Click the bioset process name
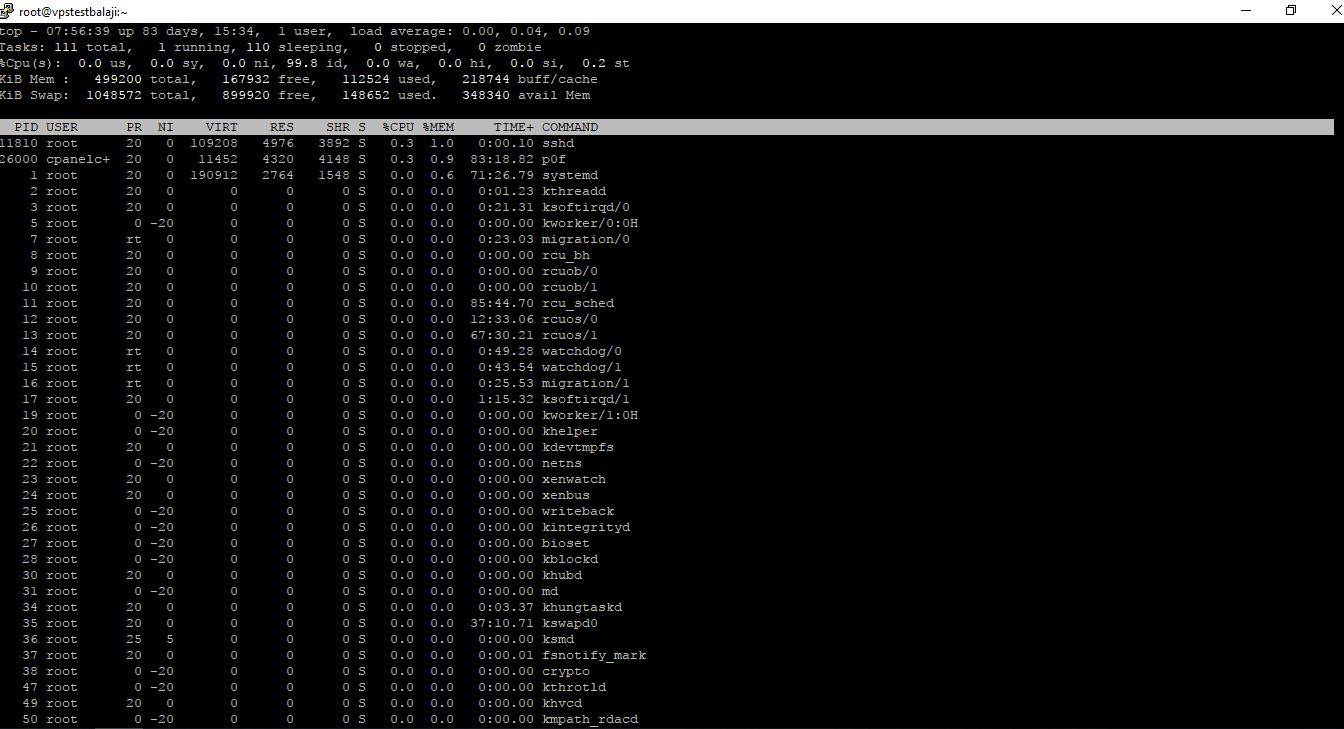Viewport: 1344px width, 729px height. 566,543
